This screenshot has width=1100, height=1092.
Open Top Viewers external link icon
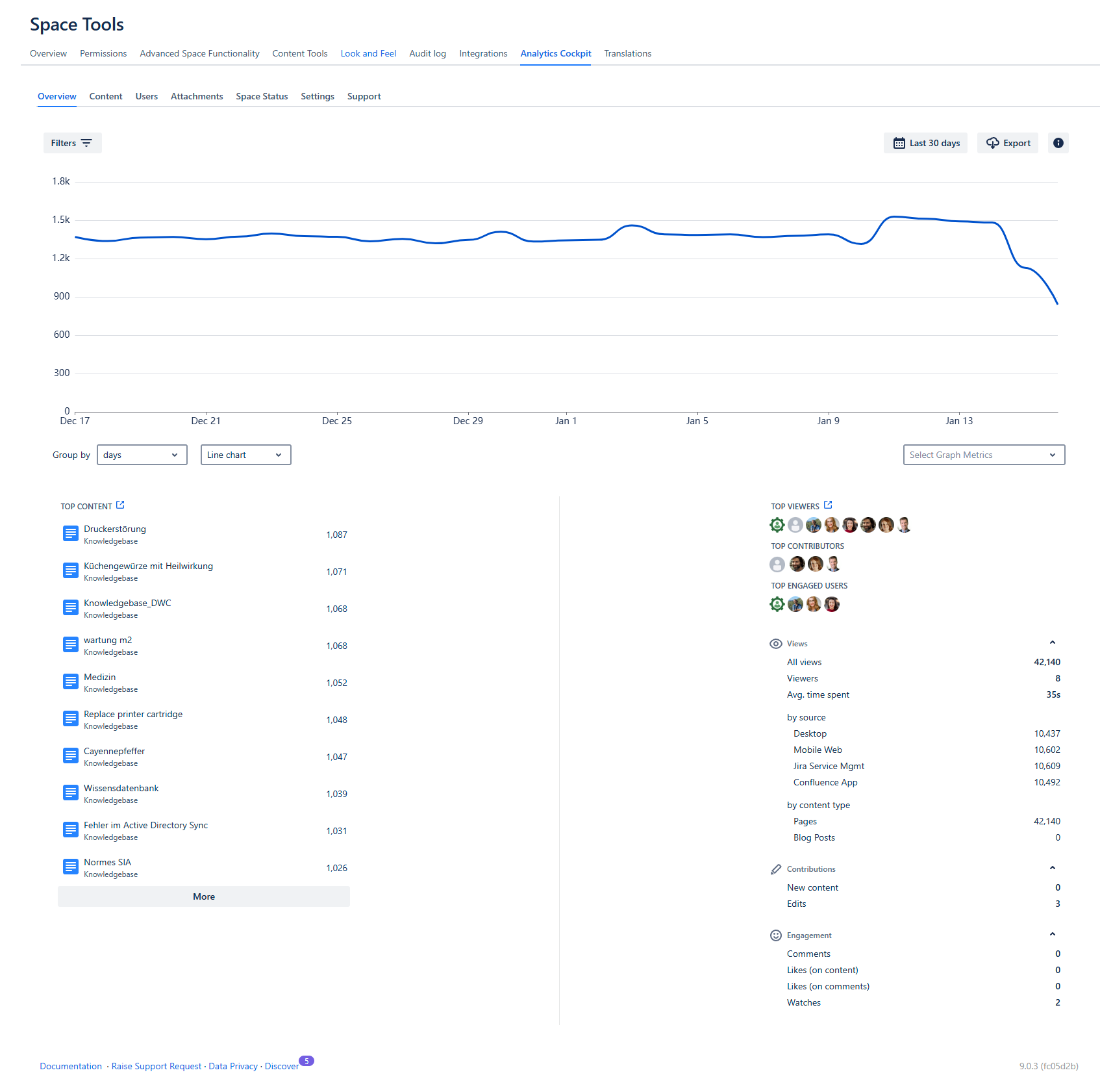coord(828,505)
